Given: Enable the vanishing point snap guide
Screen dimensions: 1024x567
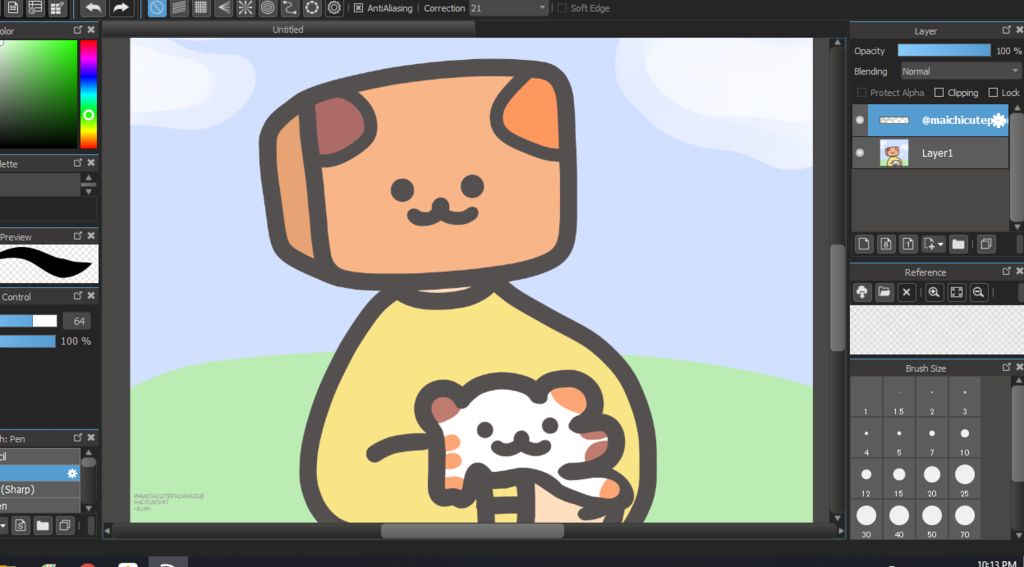Looking at the screenshot, I should click(223, 8).
